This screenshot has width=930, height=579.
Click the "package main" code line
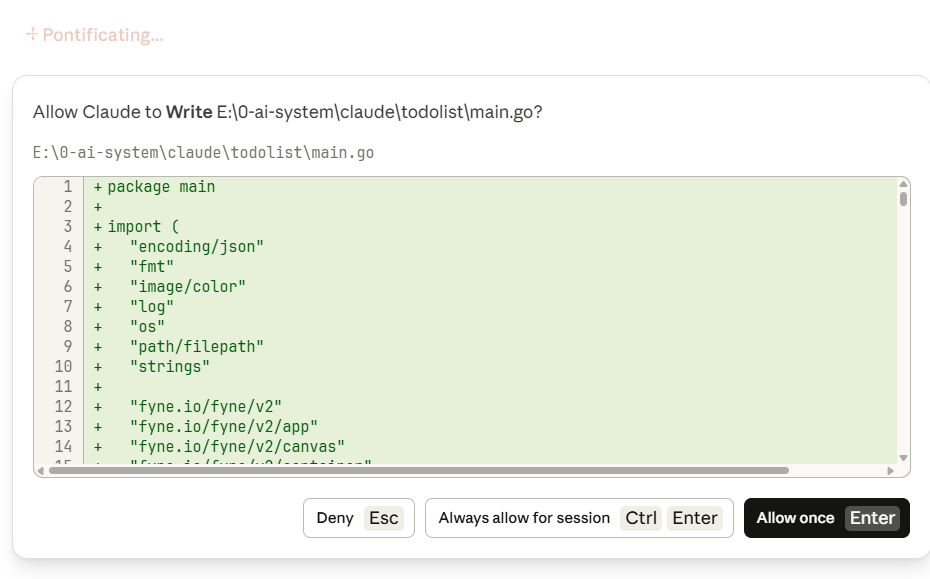[161, 187]
